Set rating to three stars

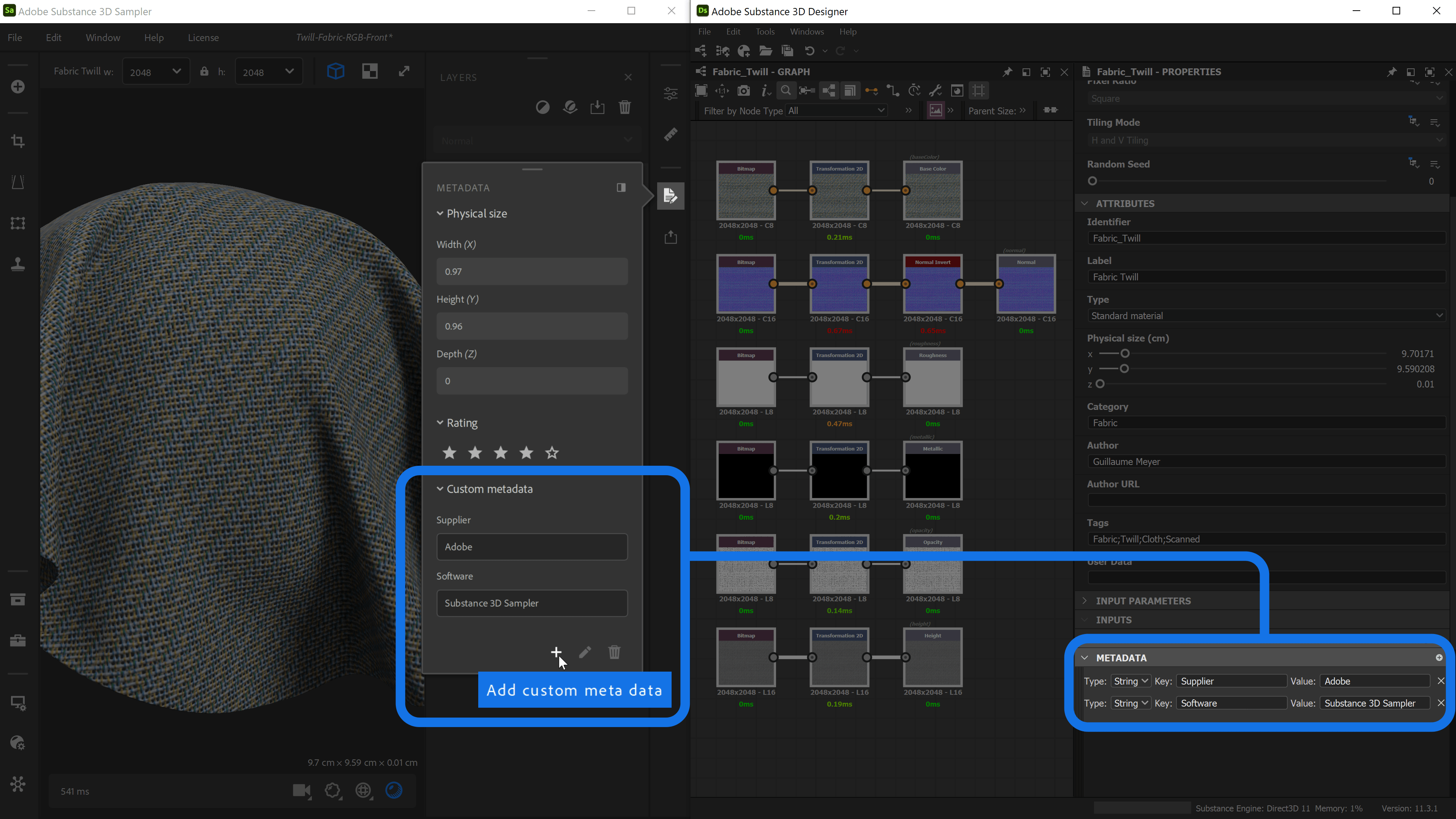tap(501, 453)
